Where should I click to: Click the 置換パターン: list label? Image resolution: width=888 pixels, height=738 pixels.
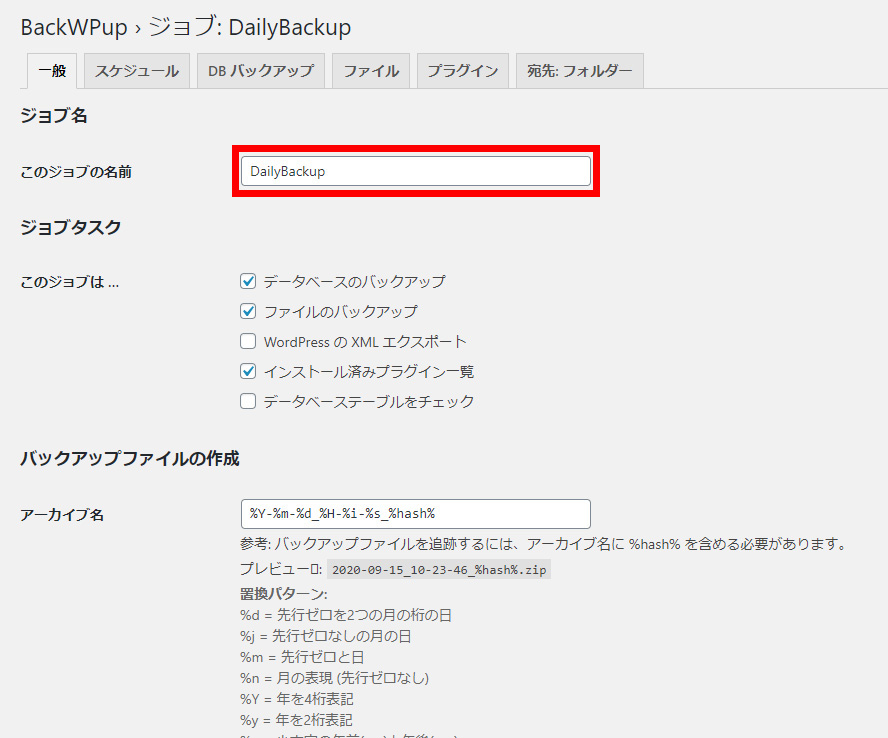[x=276, y=594]
